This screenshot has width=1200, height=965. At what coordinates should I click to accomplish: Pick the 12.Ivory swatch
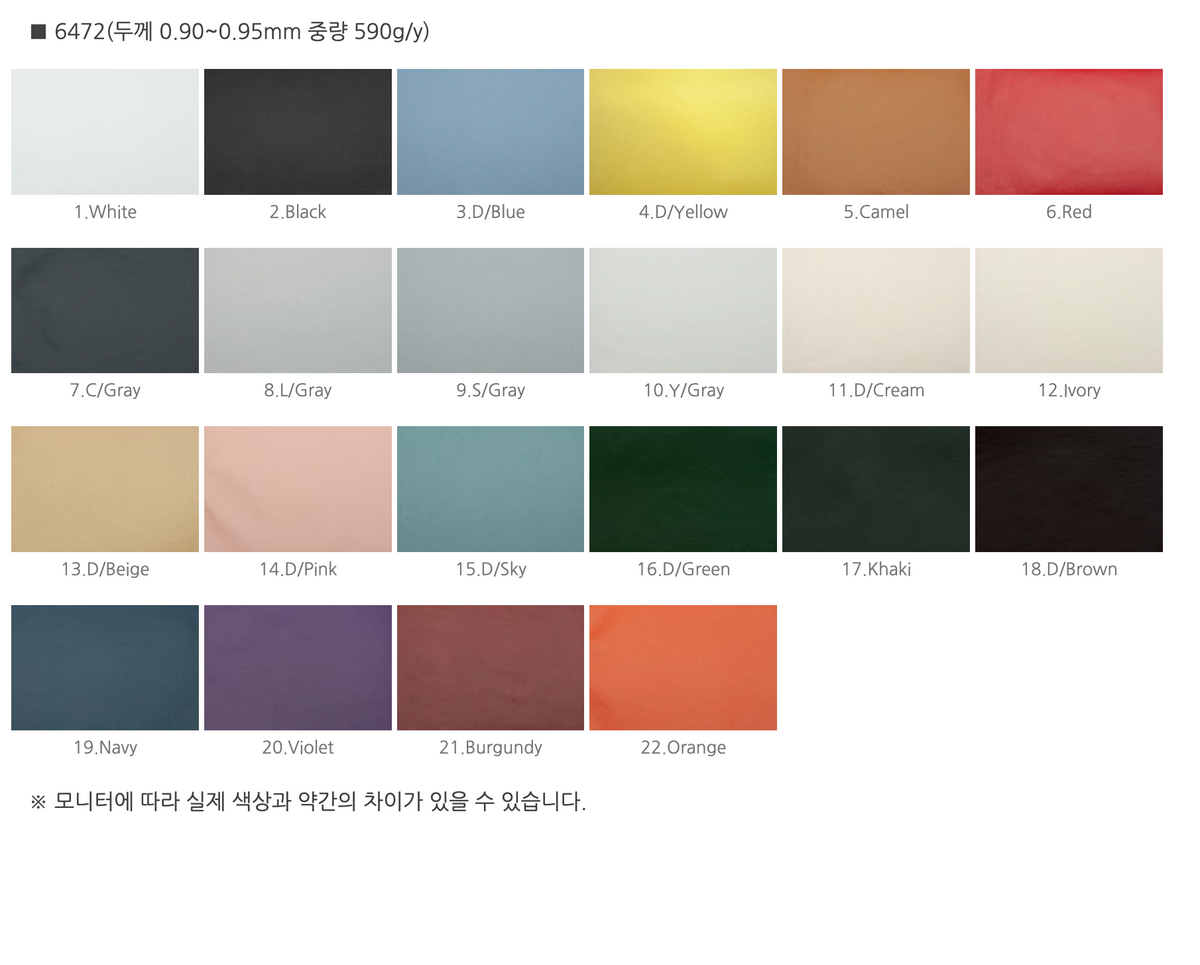click(x=1069, y=311)
